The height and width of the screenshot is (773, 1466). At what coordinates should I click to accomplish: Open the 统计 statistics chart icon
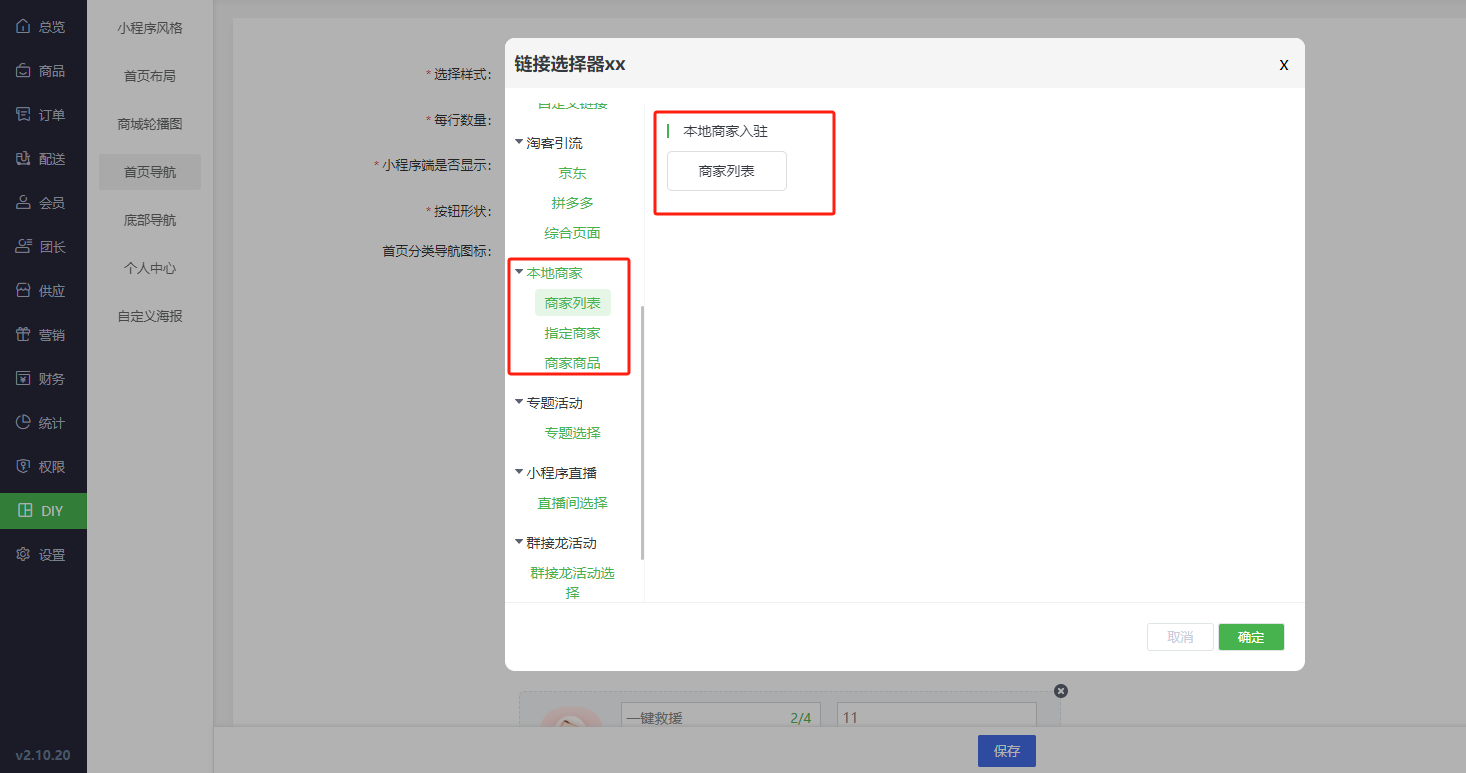23,423
